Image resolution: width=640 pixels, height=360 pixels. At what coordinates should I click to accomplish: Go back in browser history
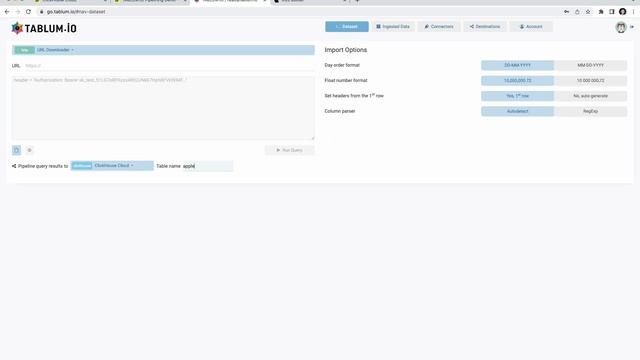(x=7, y=12)
